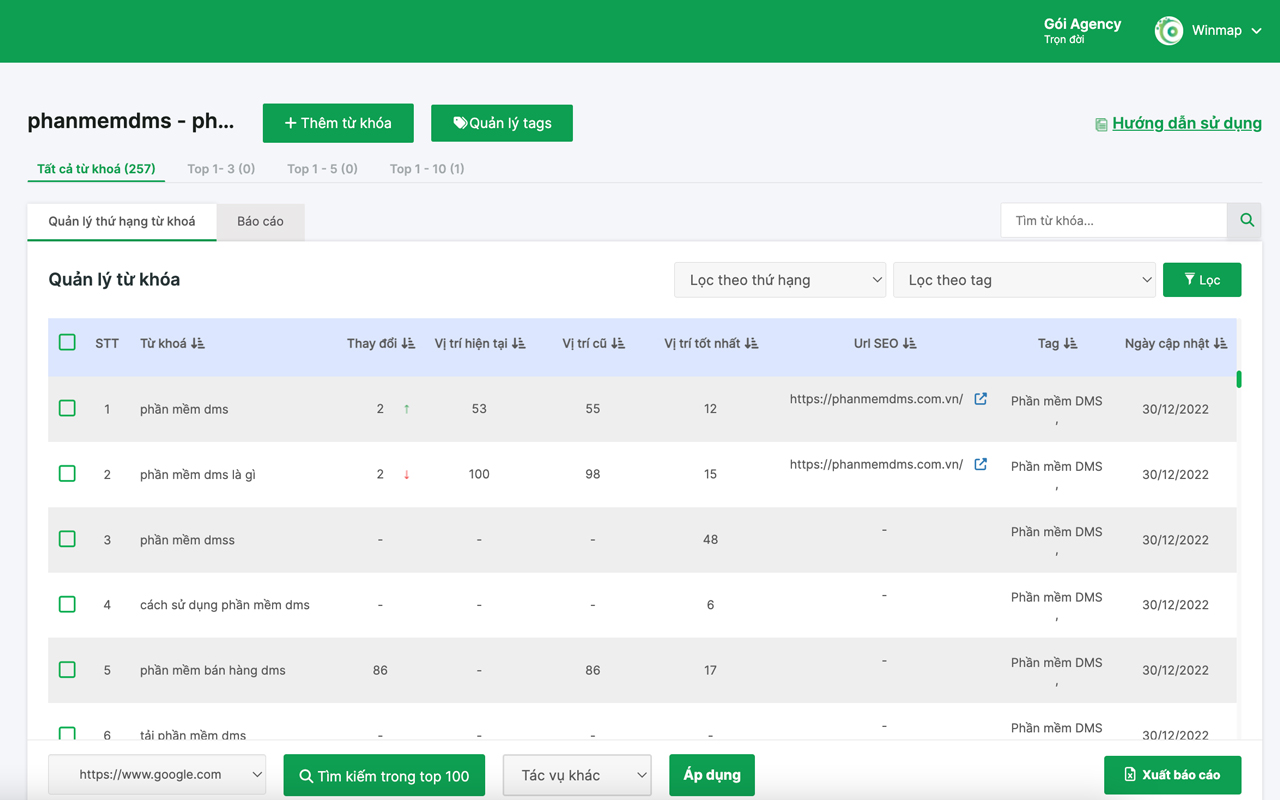Sort by Vị trí tốt nhất sort icon
1280x800 pixels.
coord(751,343)
